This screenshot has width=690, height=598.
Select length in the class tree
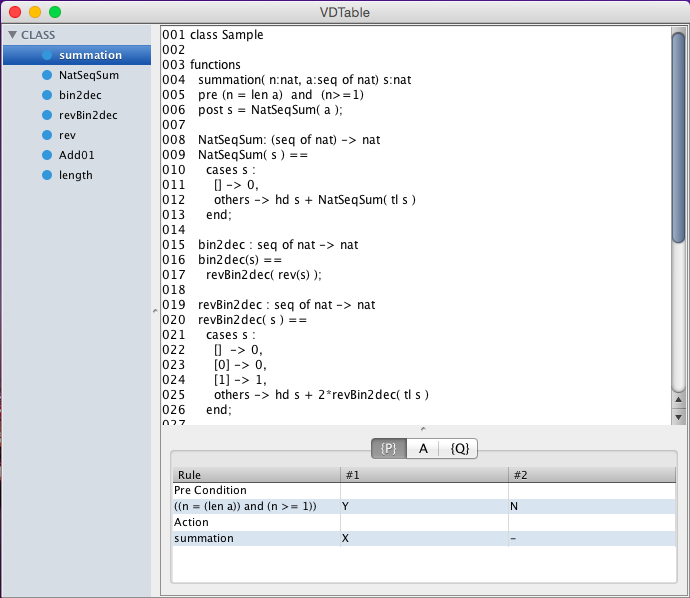pos(76,175)
